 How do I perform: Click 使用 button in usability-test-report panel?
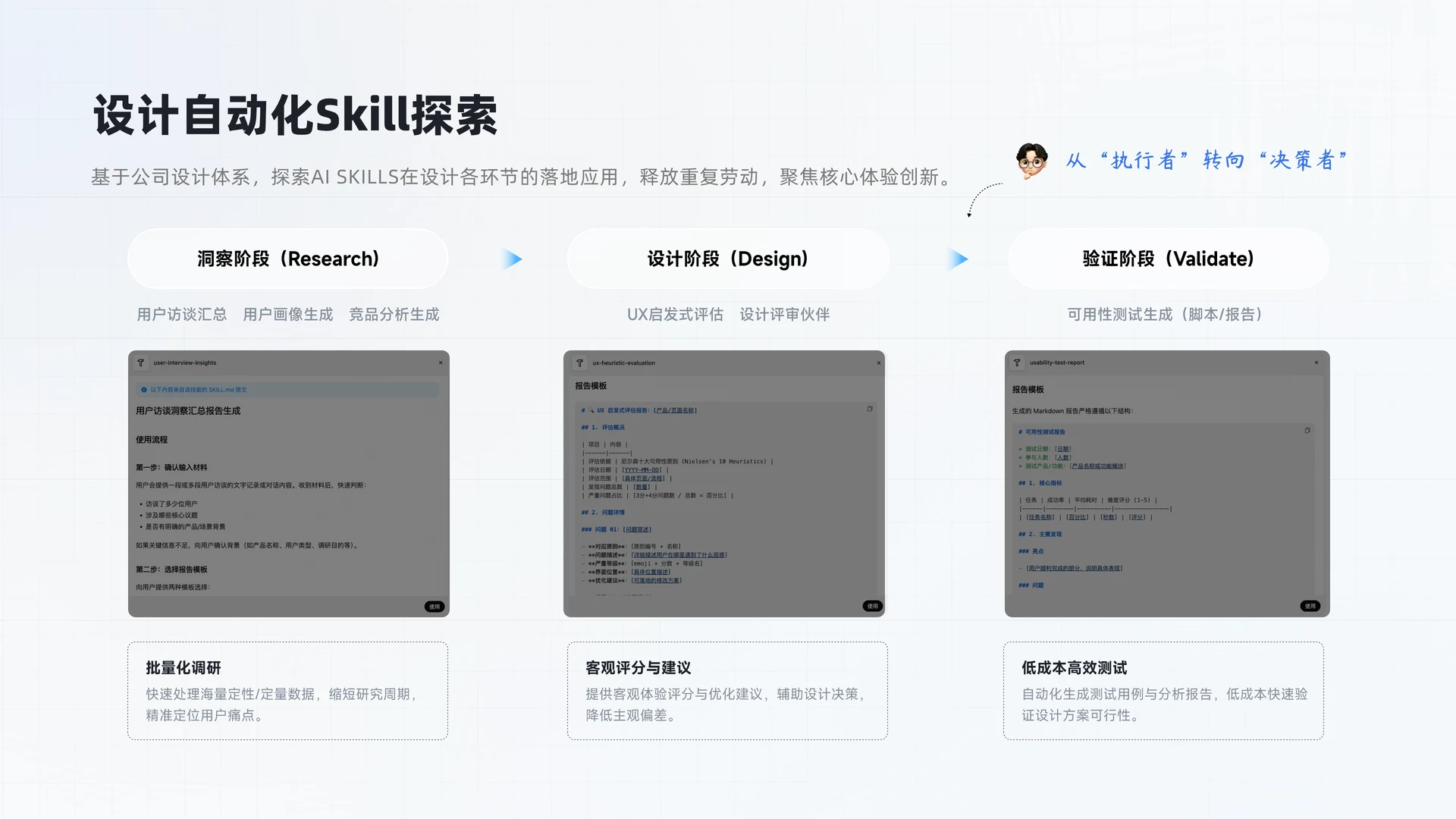click(1310, 606)
